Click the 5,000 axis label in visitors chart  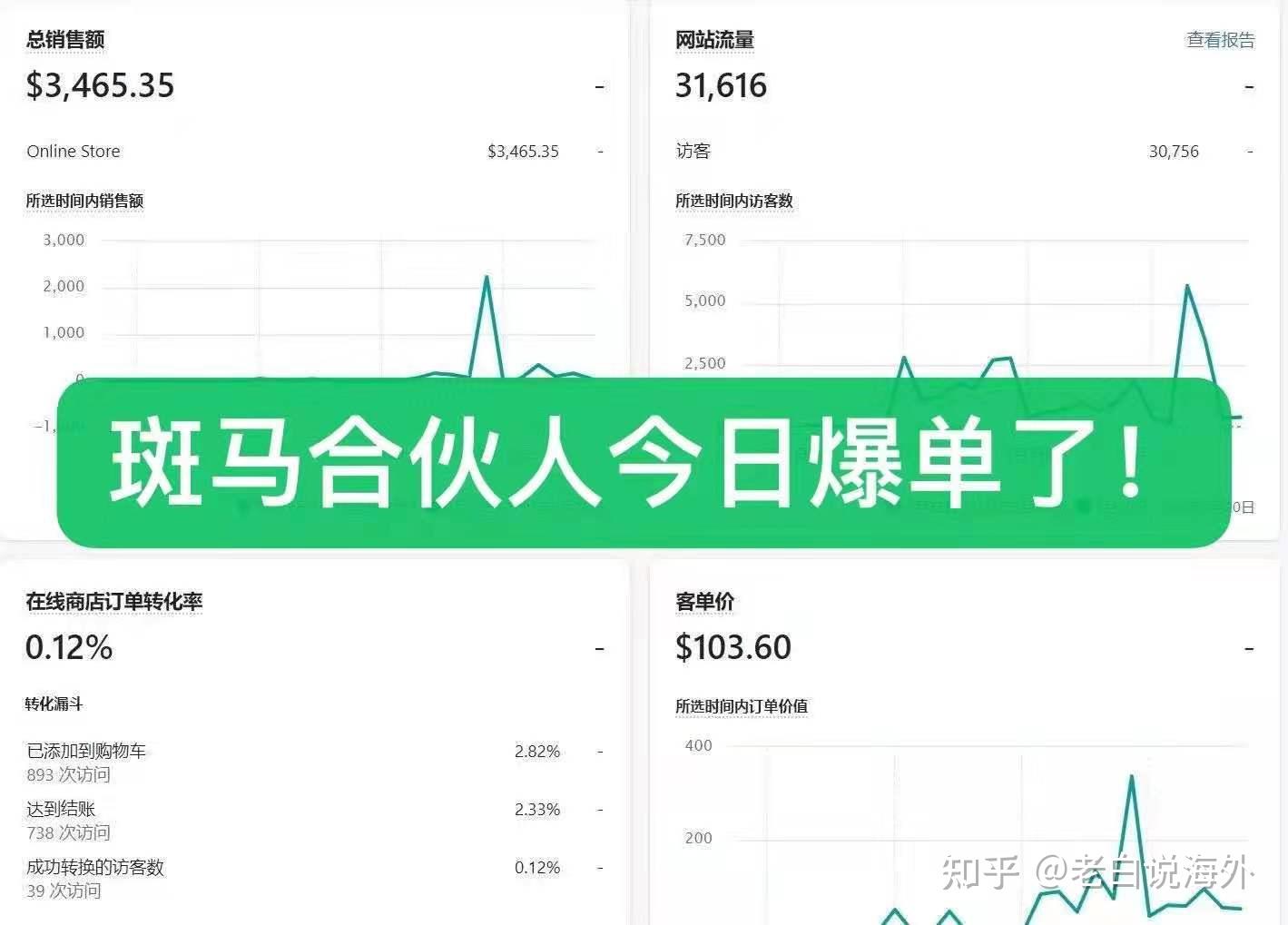click(705, 300)
